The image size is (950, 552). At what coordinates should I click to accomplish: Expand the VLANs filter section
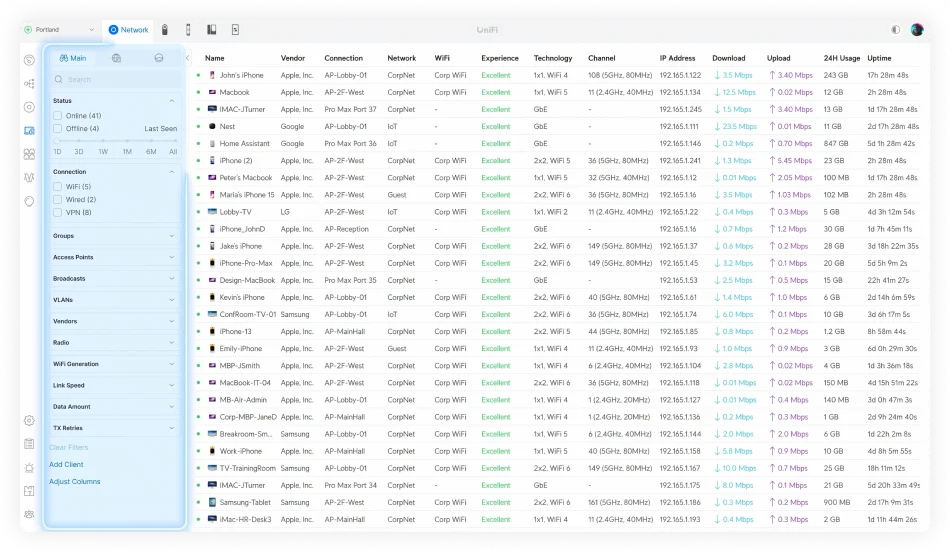point(114,300)
